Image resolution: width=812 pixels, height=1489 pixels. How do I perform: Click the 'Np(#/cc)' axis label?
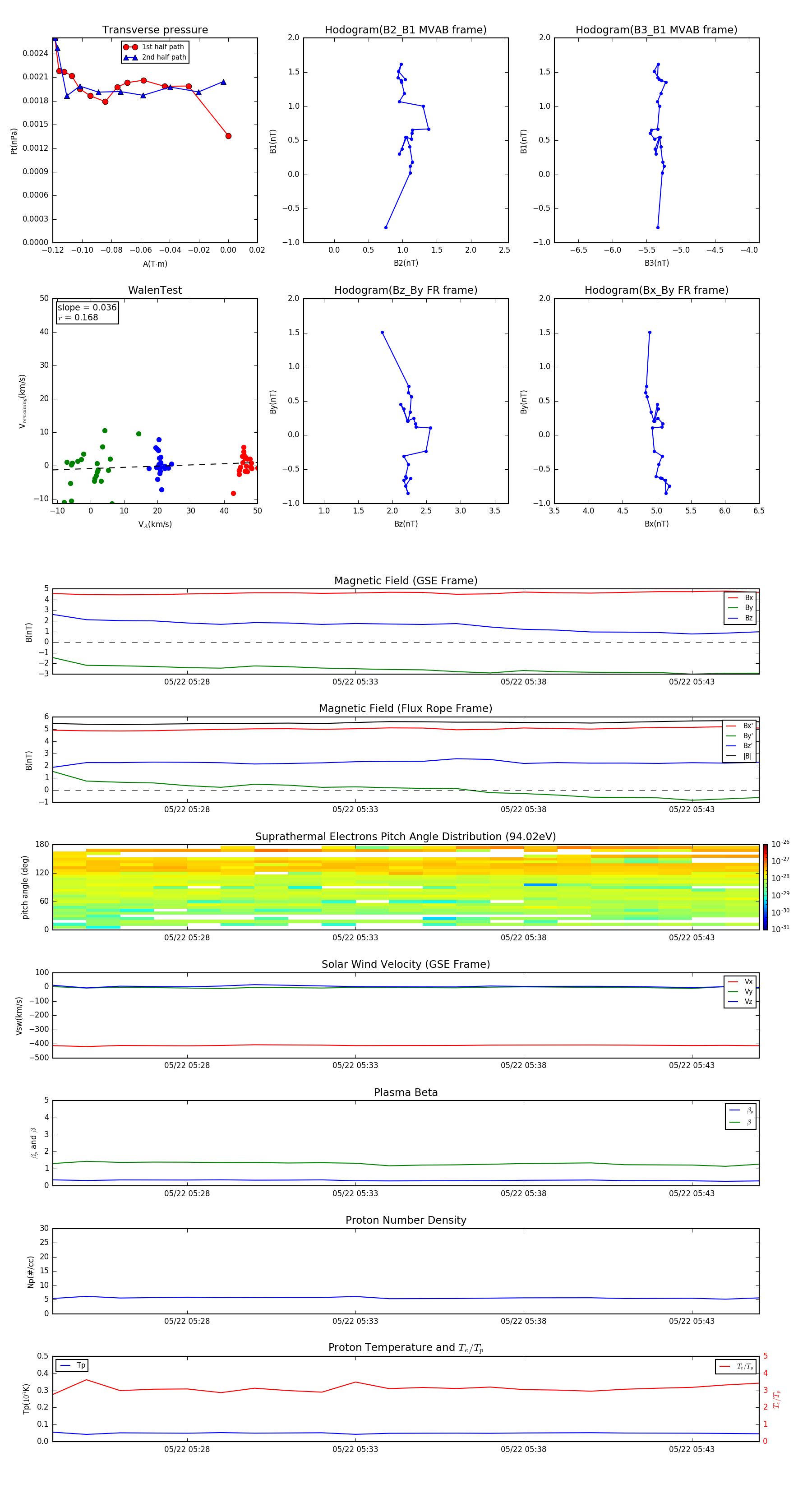click(x=31, y=1272)
